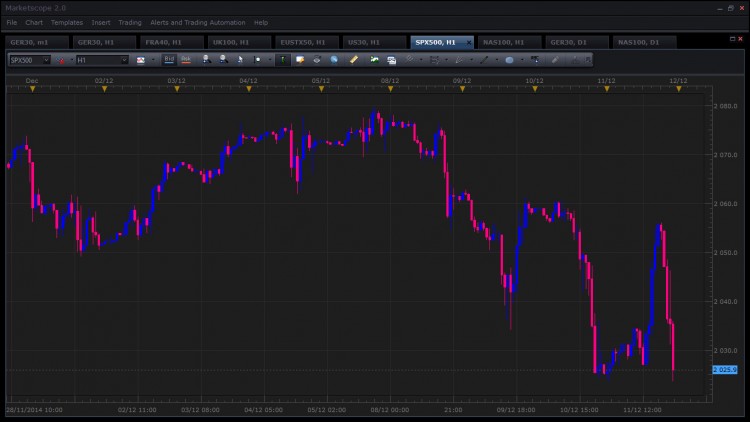Click the pencil edit toolbar icon
750x422 pixels.
click(x=555, y=60)
